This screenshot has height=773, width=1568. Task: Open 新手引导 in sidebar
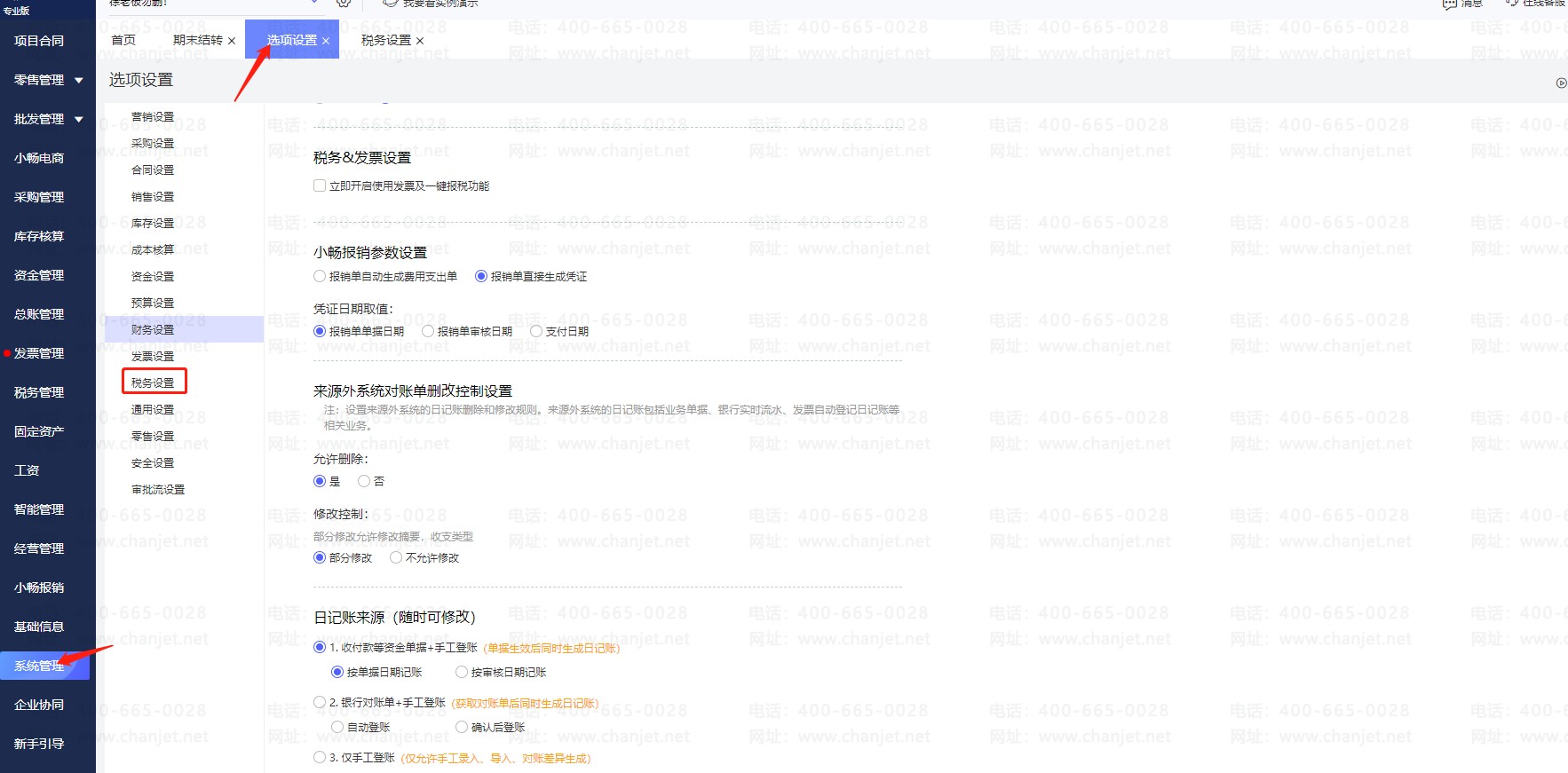coord(39,744)
